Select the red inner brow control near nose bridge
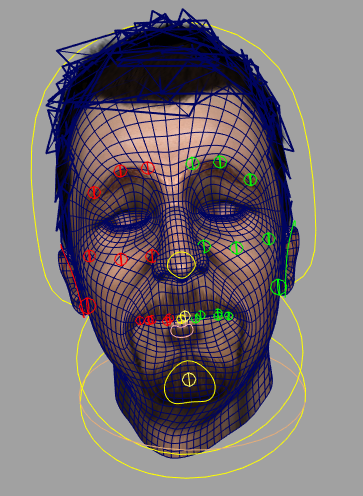This screenshot has height=496, width=363. (x=148, y=168)
